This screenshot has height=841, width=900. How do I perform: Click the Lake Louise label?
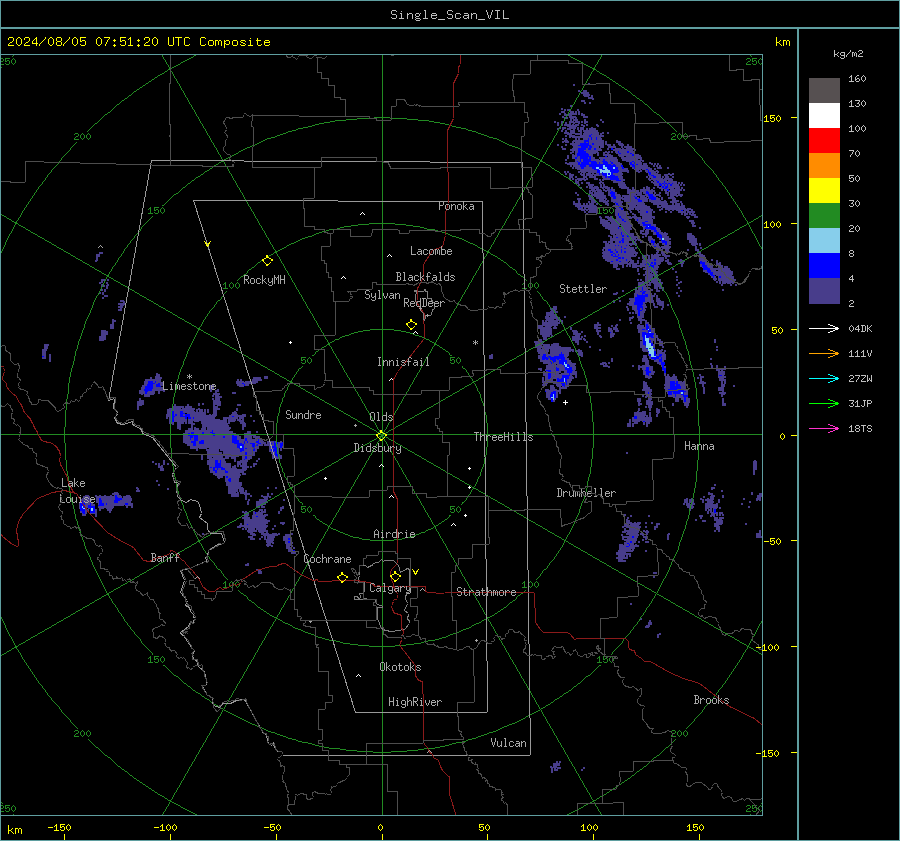click(x=77, y=491)
